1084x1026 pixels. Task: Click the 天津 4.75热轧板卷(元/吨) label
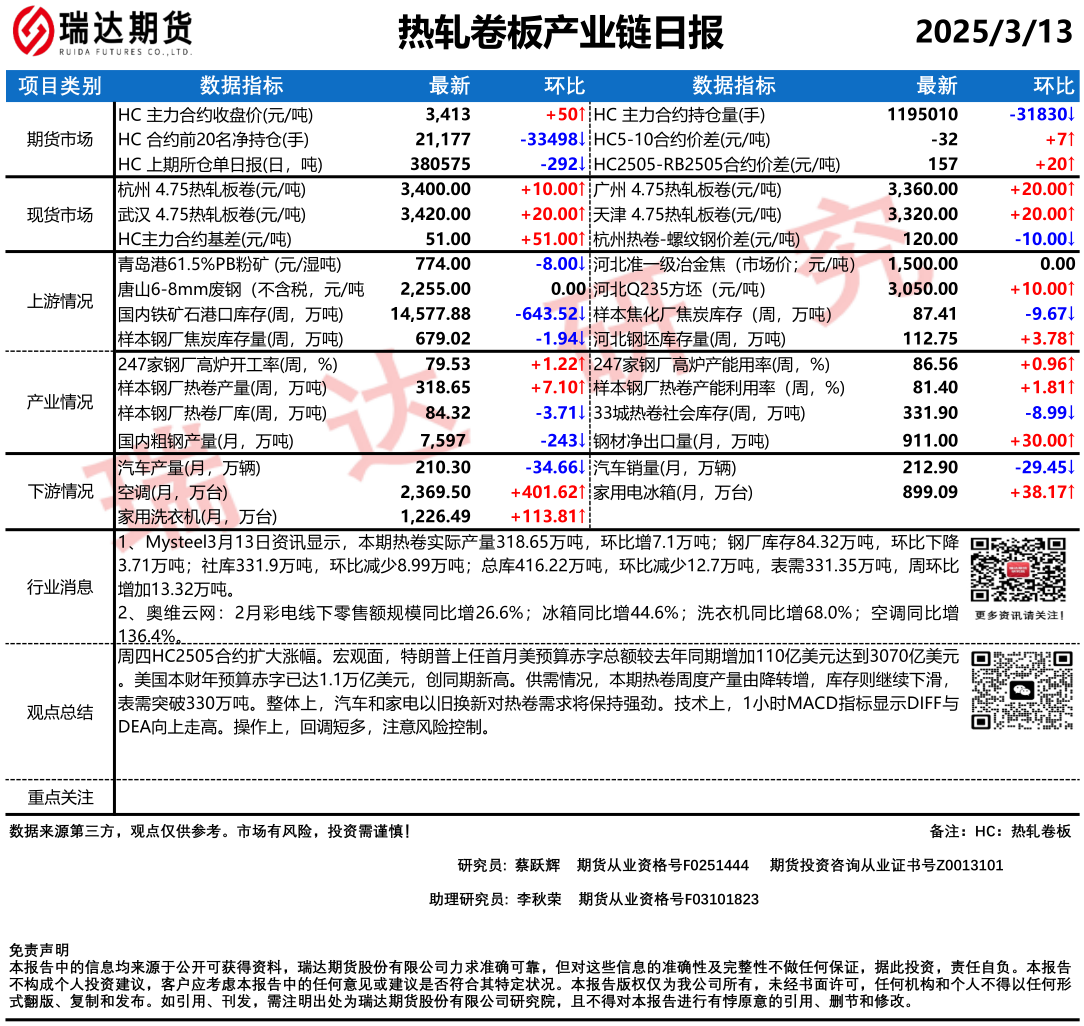point(687,215)
